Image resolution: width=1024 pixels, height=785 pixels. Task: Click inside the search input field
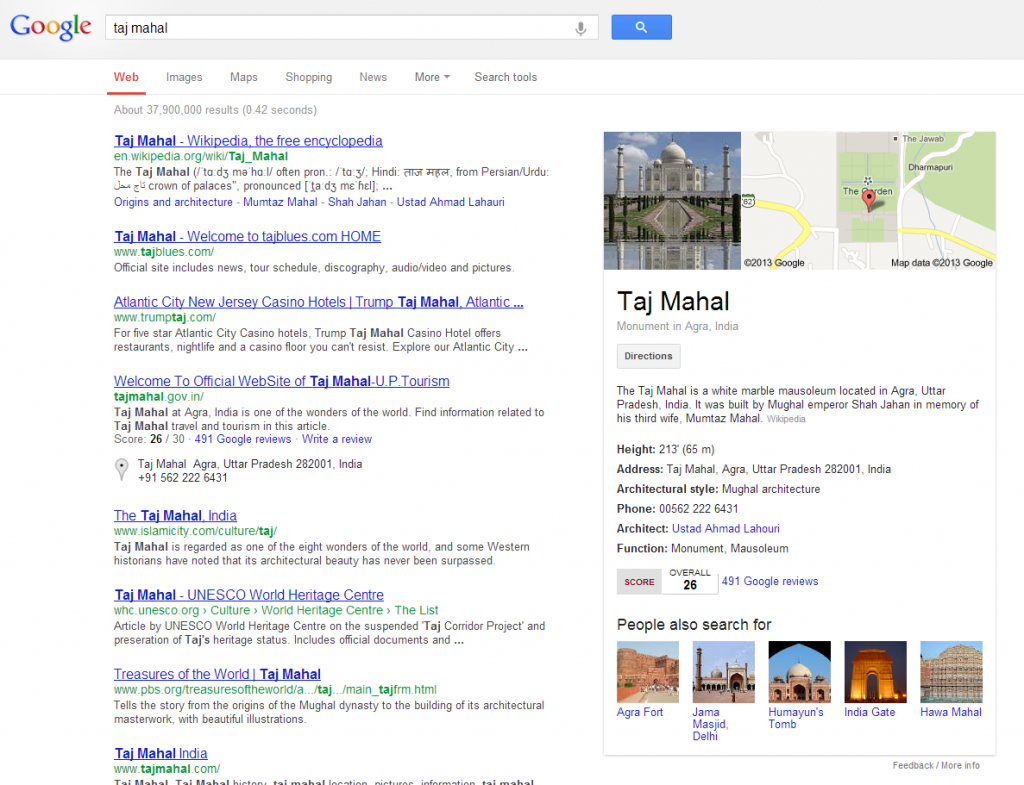click(x=300, y=27)
